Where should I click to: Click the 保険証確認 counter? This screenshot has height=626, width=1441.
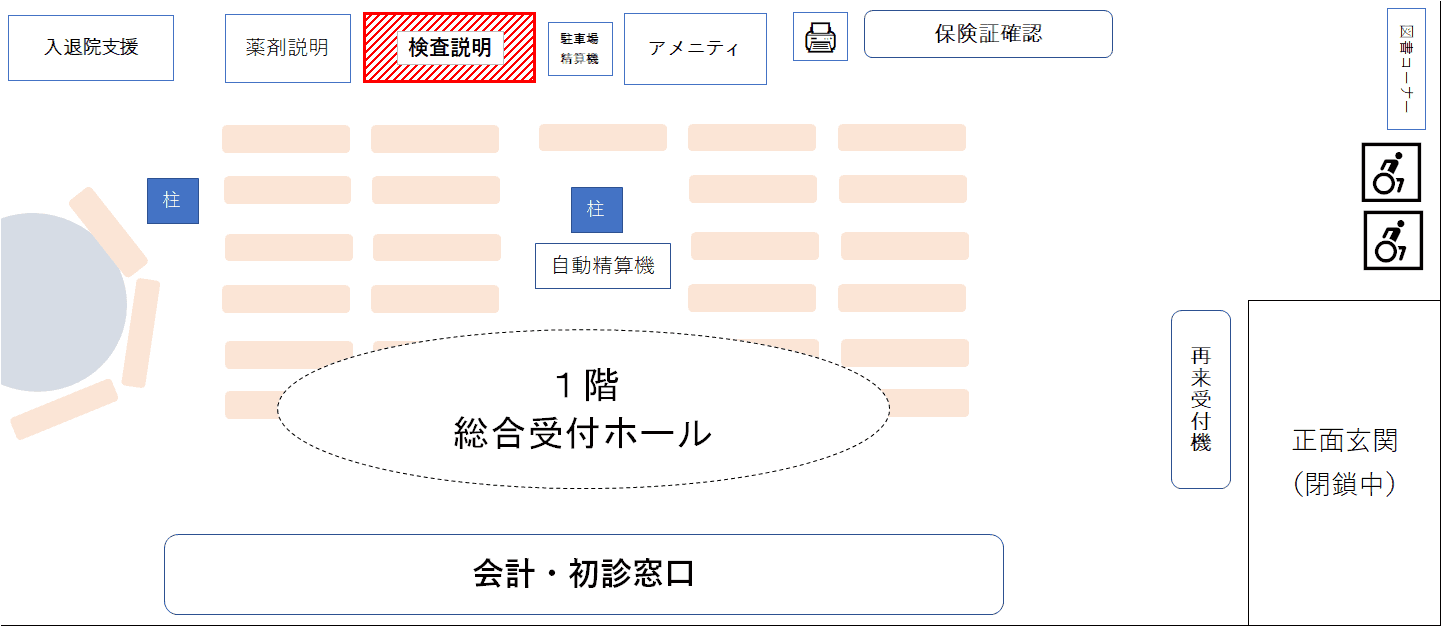(988, 34)
